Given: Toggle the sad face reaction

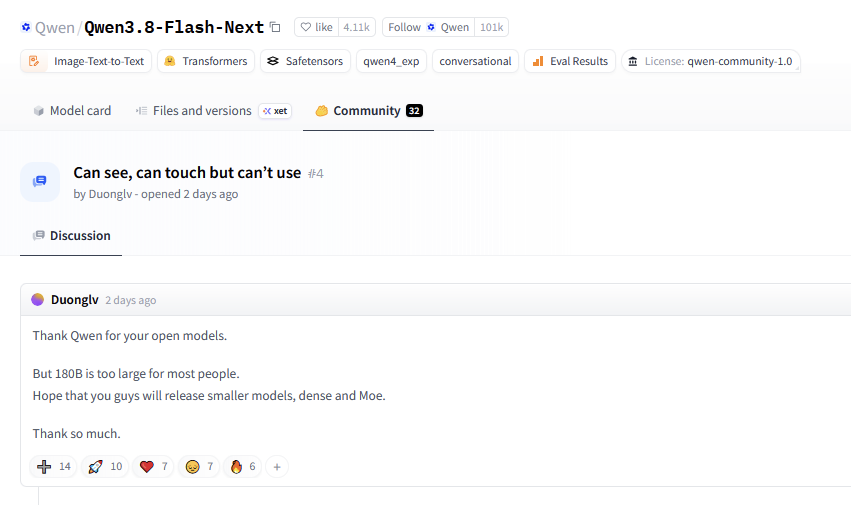Looking at the screenshot, I should (x=199, y=466).
